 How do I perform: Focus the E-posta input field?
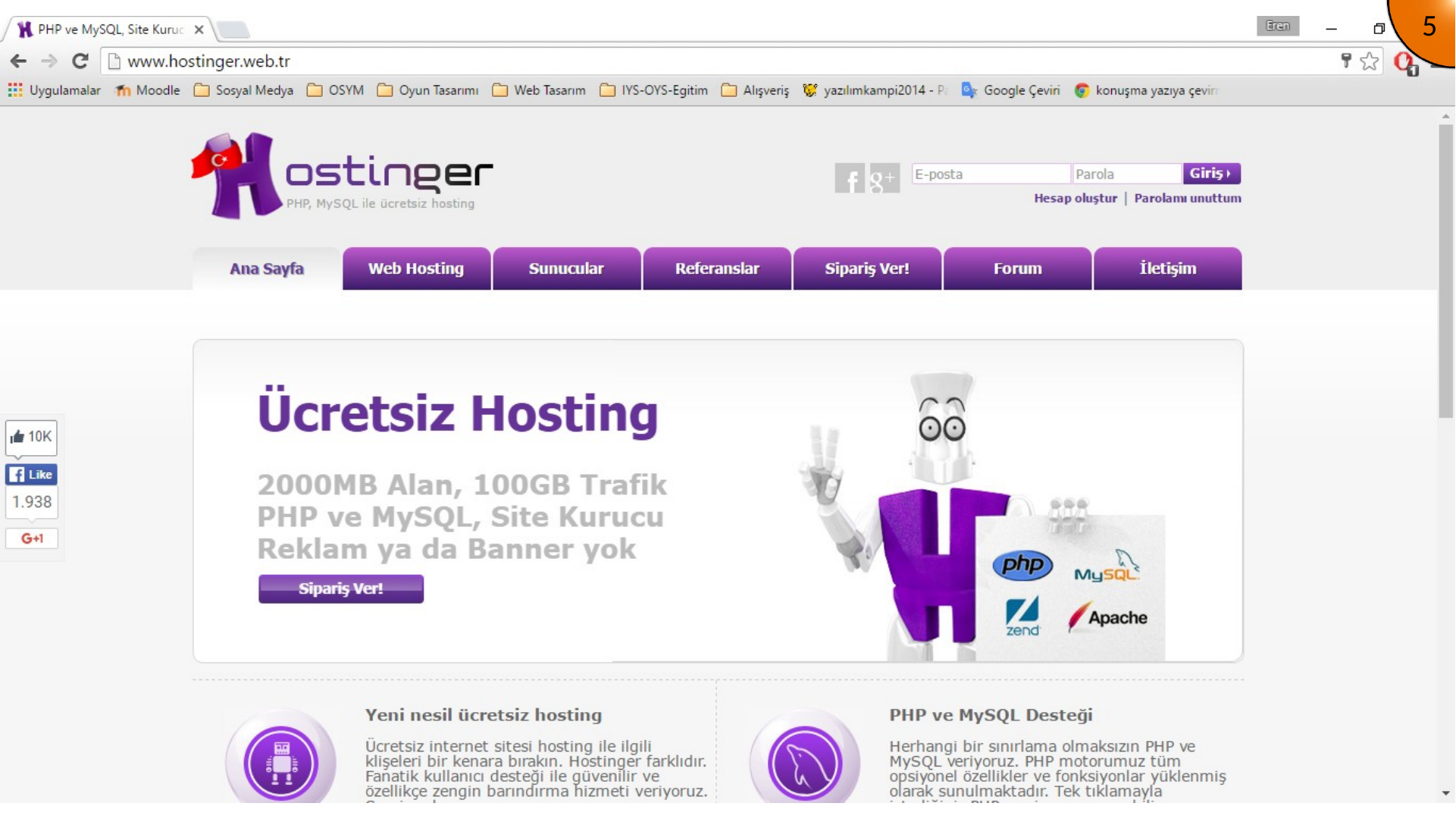[991, 174]
